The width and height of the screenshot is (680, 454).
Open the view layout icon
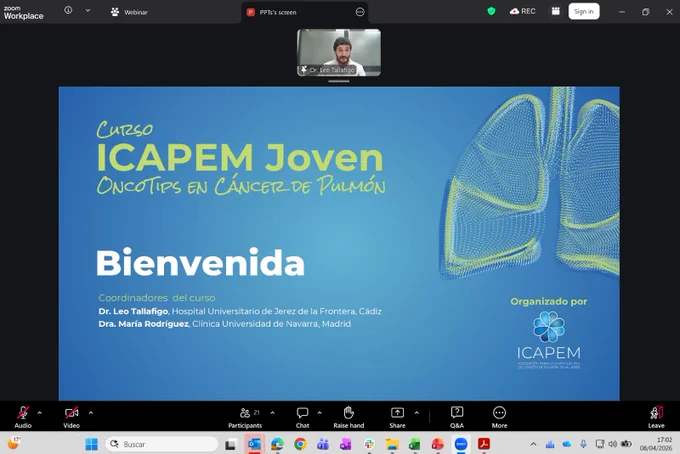pyautogui.click(x=556, y=11)
